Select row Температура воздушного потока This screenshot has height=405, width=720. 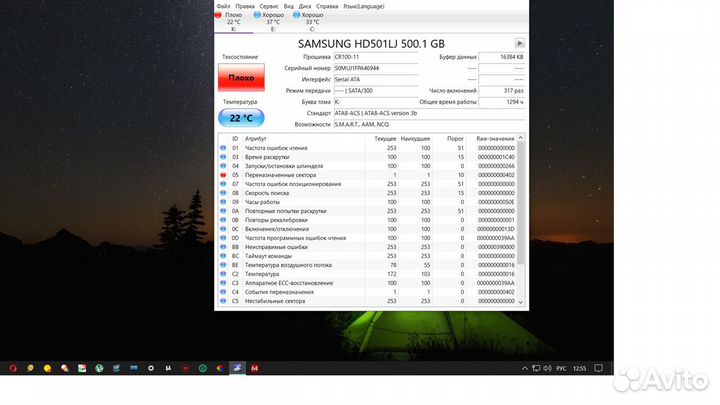coord(368,265)
